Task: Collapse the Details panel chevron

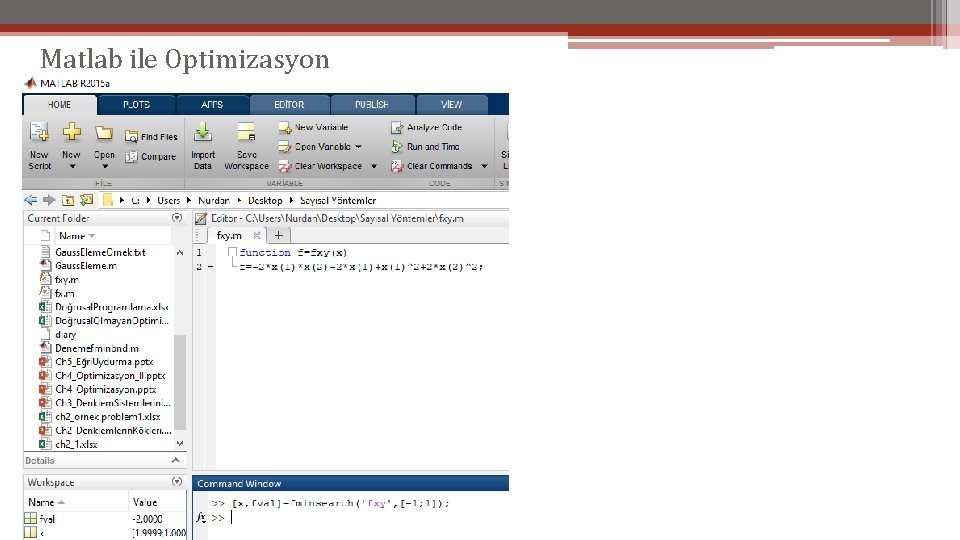Action: point(176,460)
